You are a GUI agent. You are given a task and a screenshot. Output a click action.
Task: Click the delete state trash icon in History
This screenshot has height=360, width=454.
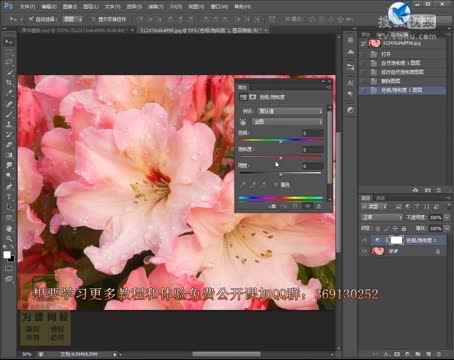coord(439,190)
